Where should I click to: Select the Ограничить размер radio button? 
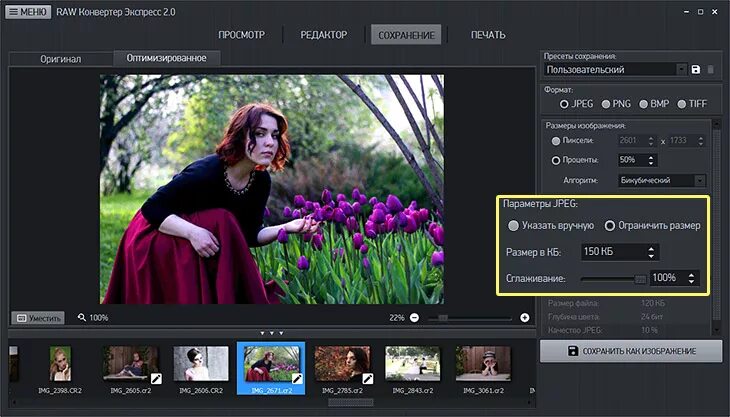click(652, 226)
